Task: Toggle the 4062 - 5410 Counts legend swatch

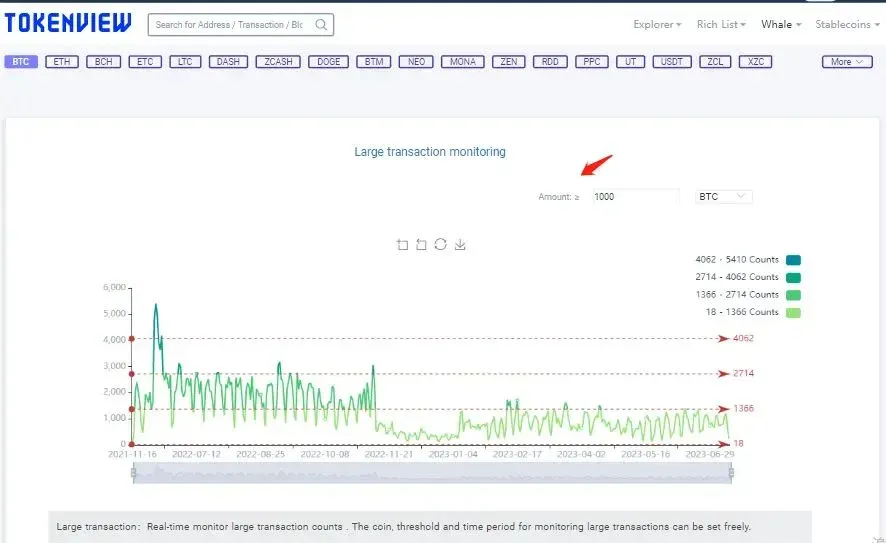Action: (793, 260)
